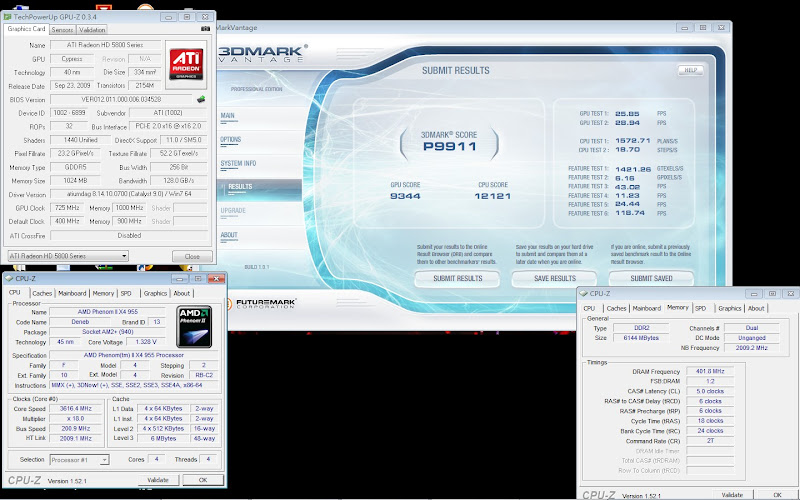
Task: Click the GPU-Z Name field ATI Radeon HD 5800 Series
Action: tap(105, 45)
